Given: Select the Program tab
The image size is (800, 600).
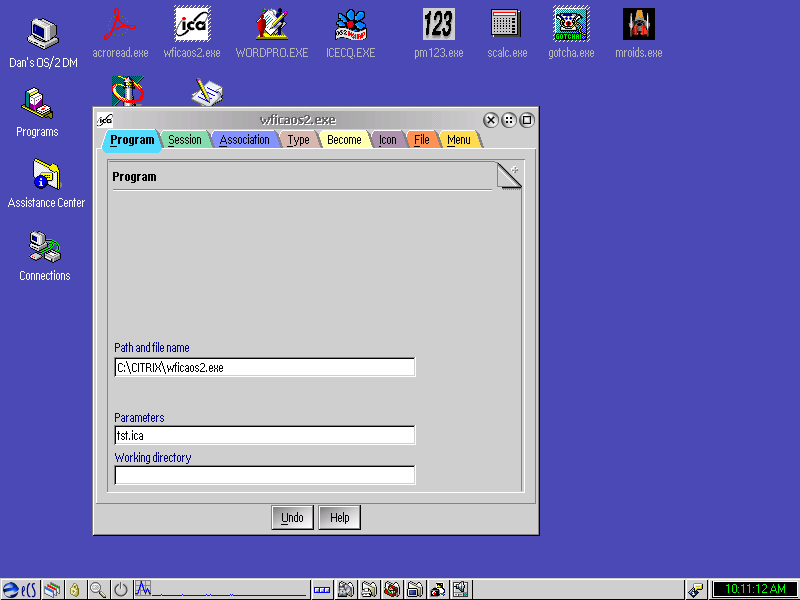Looking at the screenshot, I should (132, 140).
